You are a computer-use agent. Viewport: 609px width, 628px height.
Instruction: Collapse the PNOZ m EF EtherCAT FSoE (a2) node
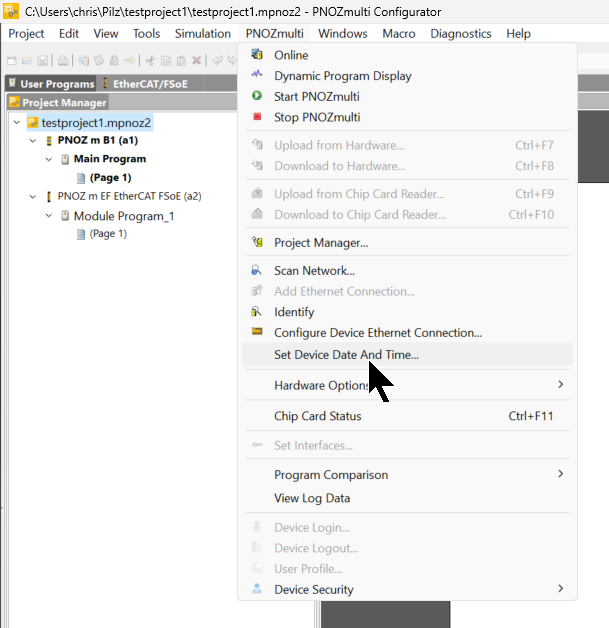(x=33, y=197)
